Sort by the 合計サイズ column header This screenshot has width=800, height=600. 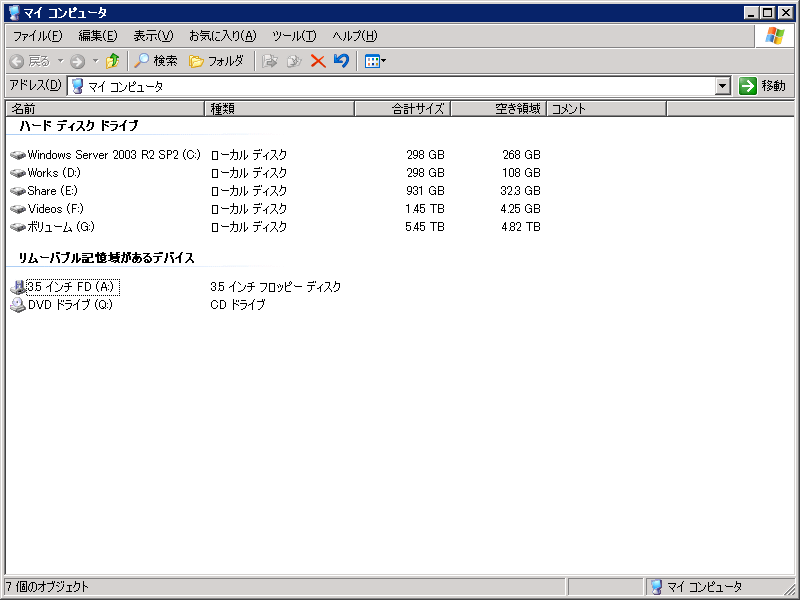402,108
